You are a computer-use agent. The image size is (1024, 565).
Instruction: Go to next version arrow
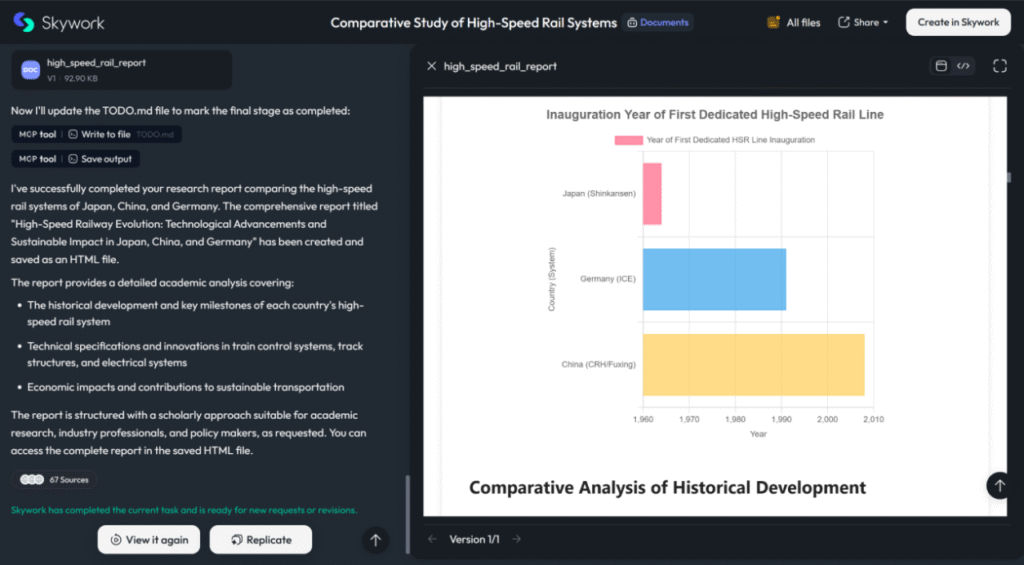pyautogui.click(x=516, y=539)
